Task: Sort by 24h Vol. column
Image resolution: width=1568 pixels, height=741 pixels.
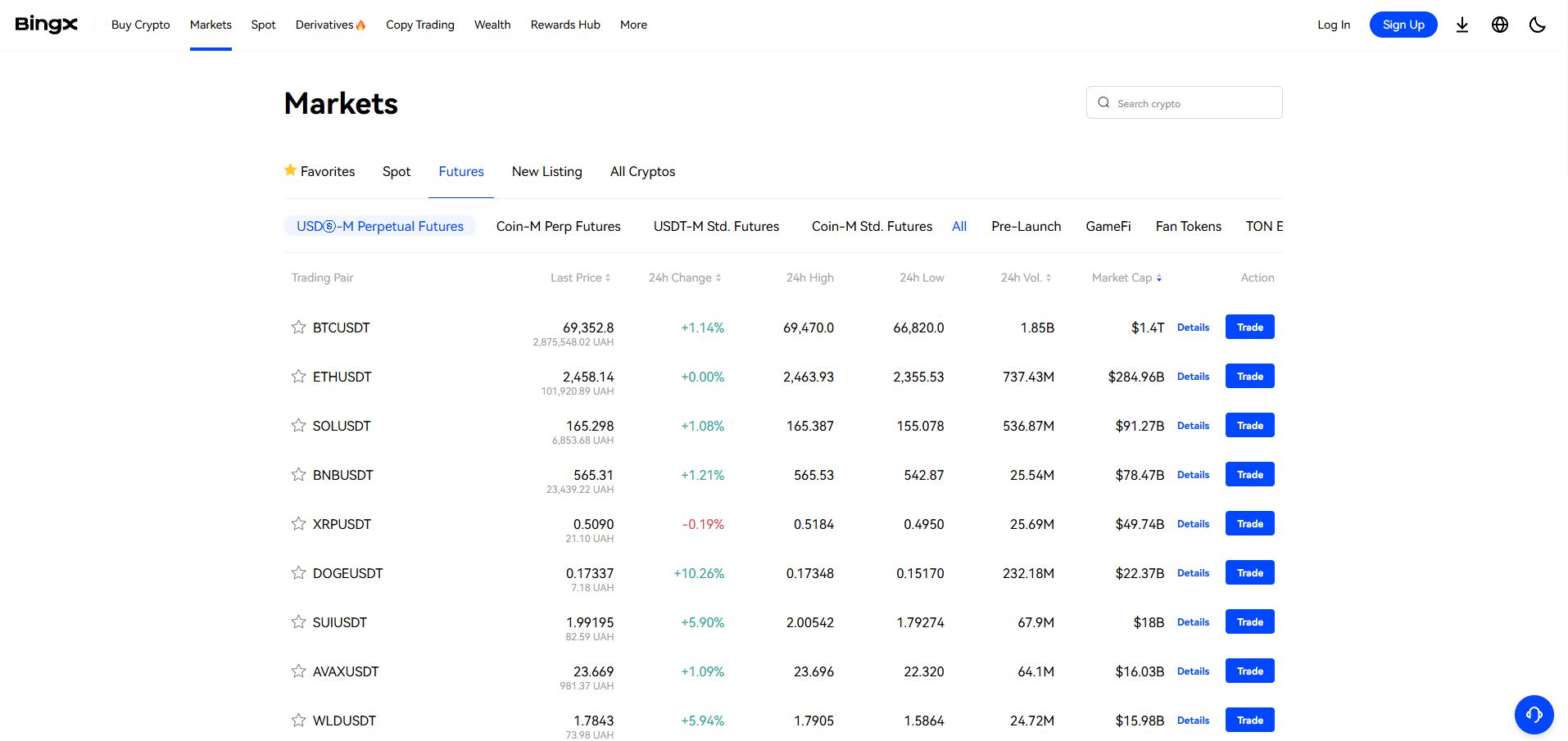Action: click(x=1026, y=278)
